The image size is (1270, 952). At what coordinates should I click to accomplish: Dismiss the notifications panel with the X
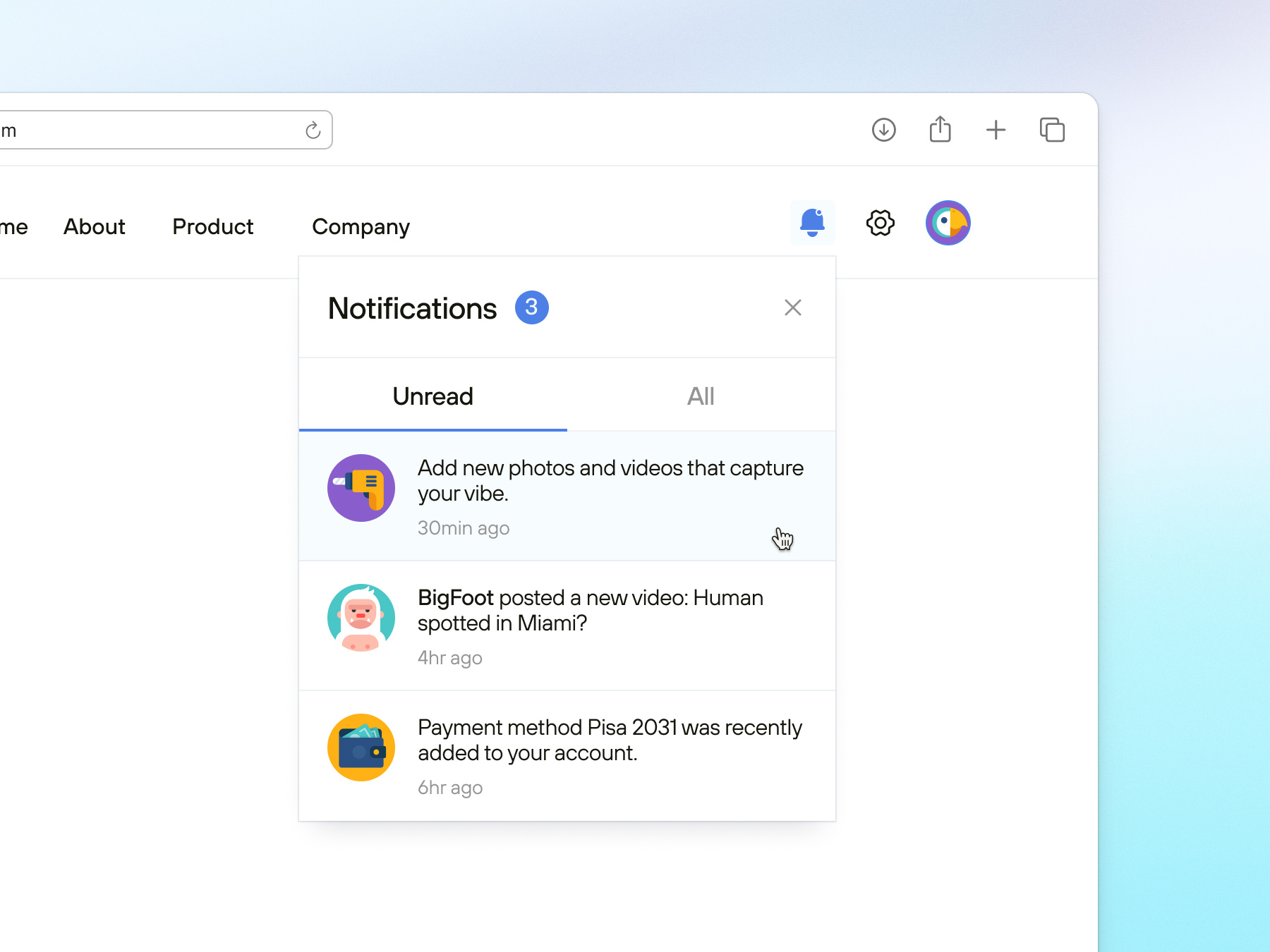pyautogui.click(x=793, y=307)
